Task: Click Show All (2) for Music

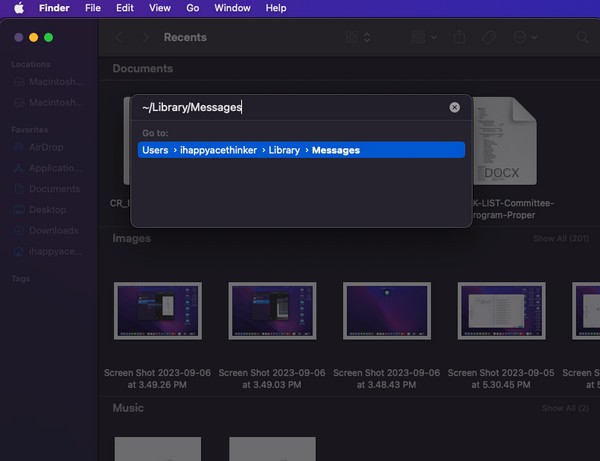Action: (x=565, y=408)
